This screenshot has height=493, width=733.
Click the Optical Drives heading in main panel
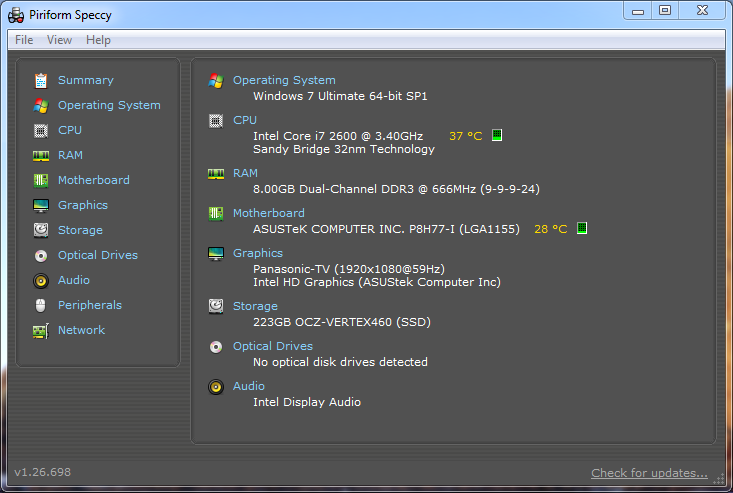tap(273, 346)
